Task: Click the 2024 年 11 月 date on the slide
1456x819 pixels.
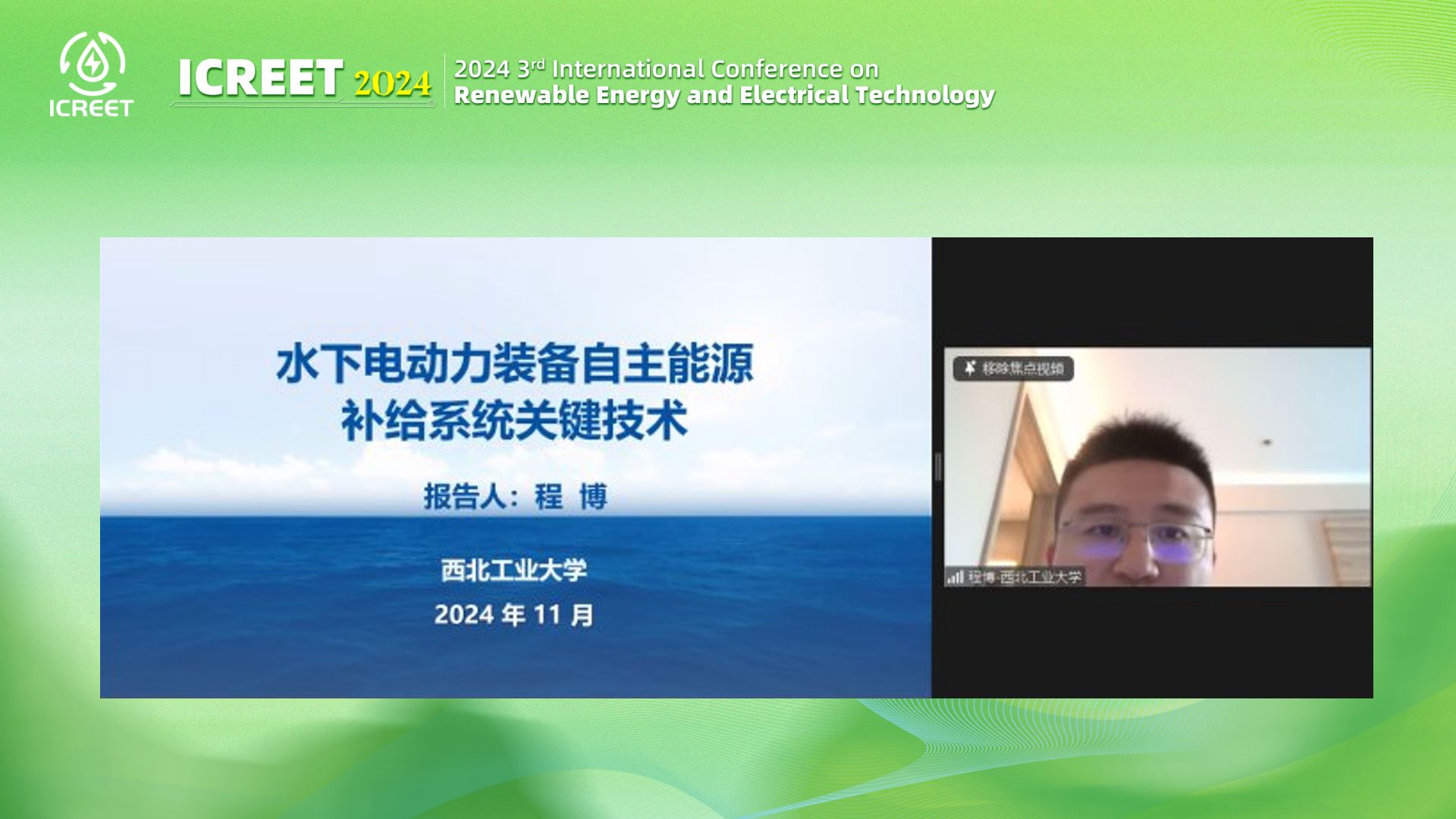Action: click(515, 614)
